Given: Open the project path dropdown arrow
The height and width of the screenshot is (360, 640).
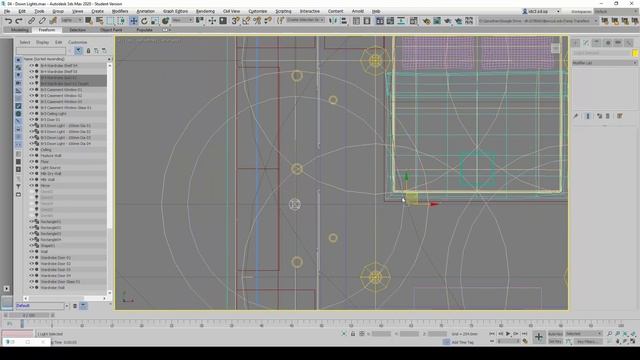Looking at the screenshot, I should [x=596, y=20].
